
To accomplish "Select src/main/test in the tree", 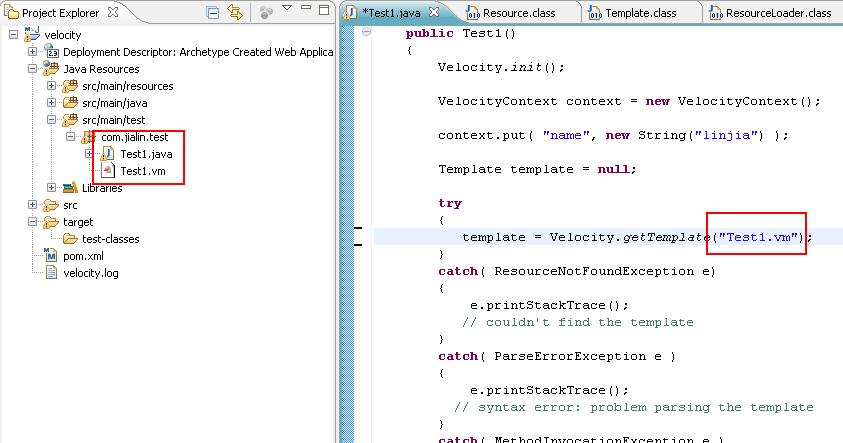I will point(113,120).
